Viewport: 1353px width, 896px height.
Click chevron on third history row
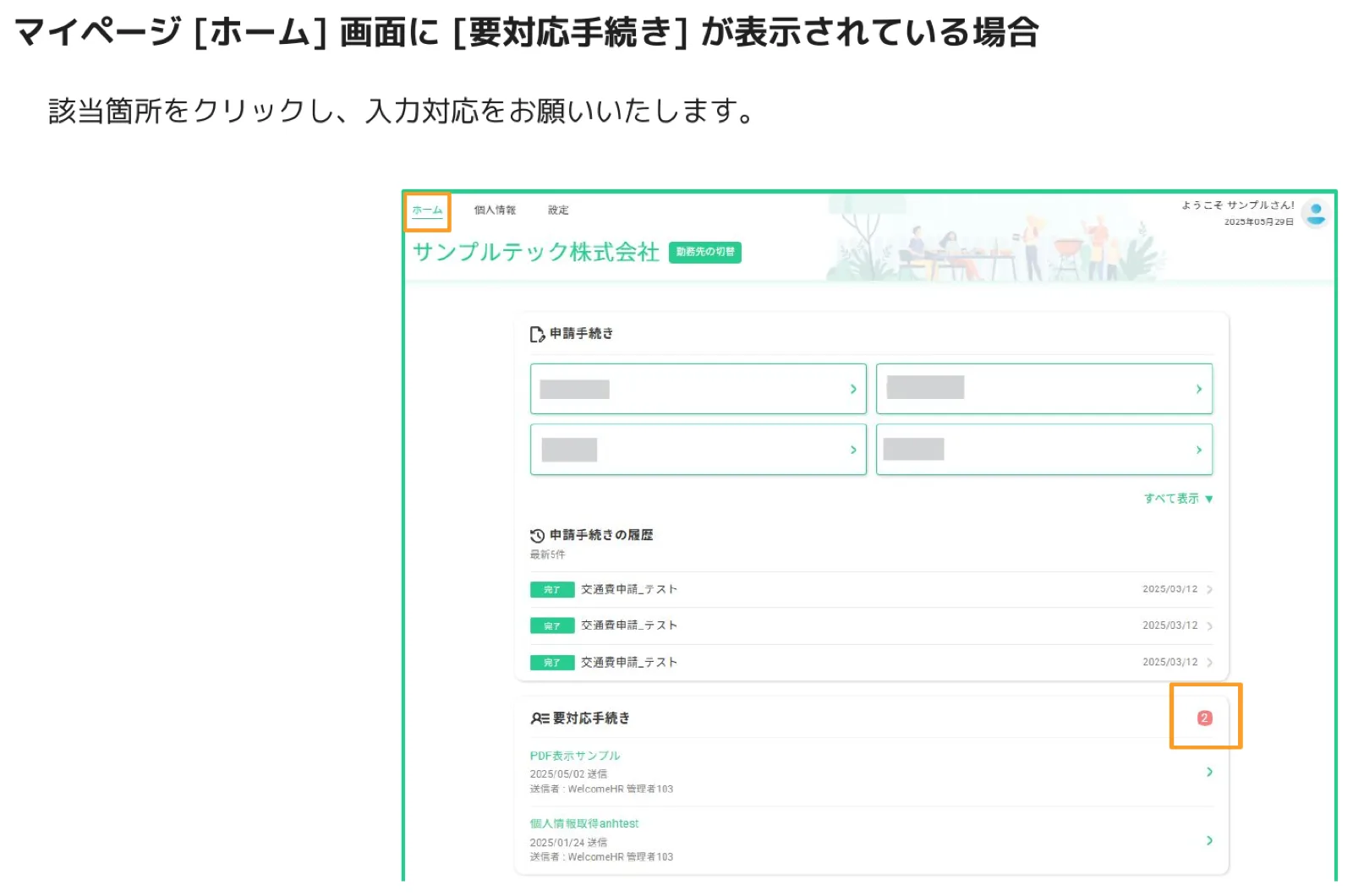pos(1209,663)
